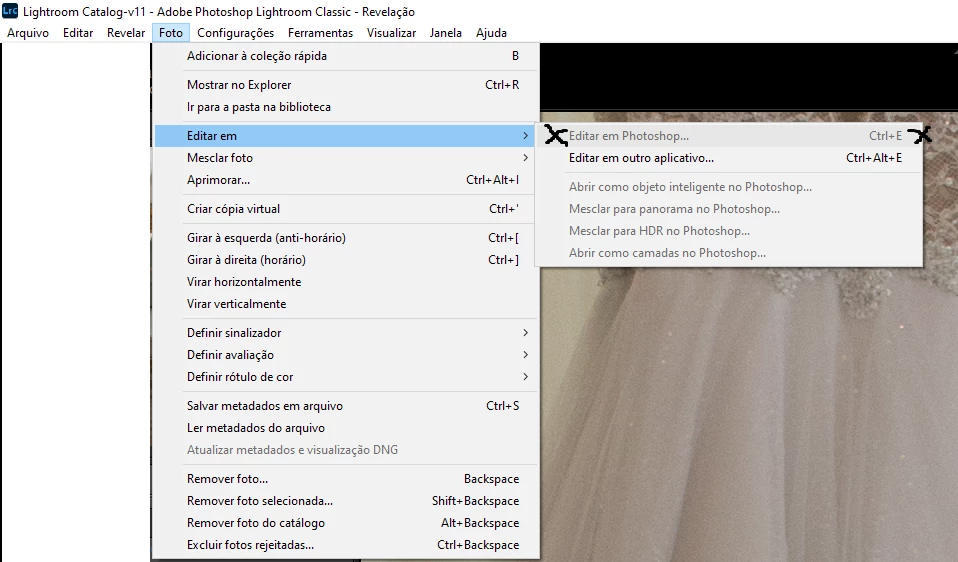This screenshot has width=958, height=562.
Task: Open the Janela menu
Action: [445, 33]
